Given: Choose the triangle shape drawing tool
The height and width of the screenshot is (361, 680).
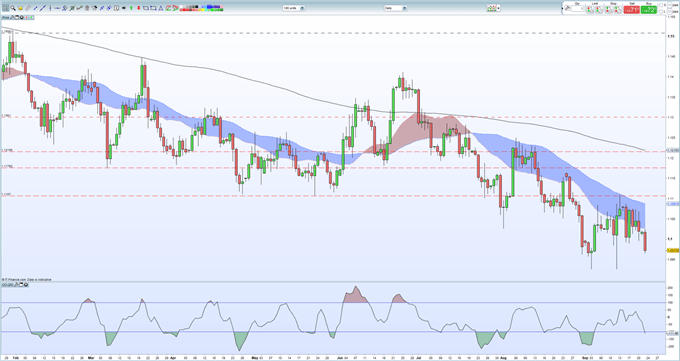Looking at the screenshot, I should click(x=160, y=8).
